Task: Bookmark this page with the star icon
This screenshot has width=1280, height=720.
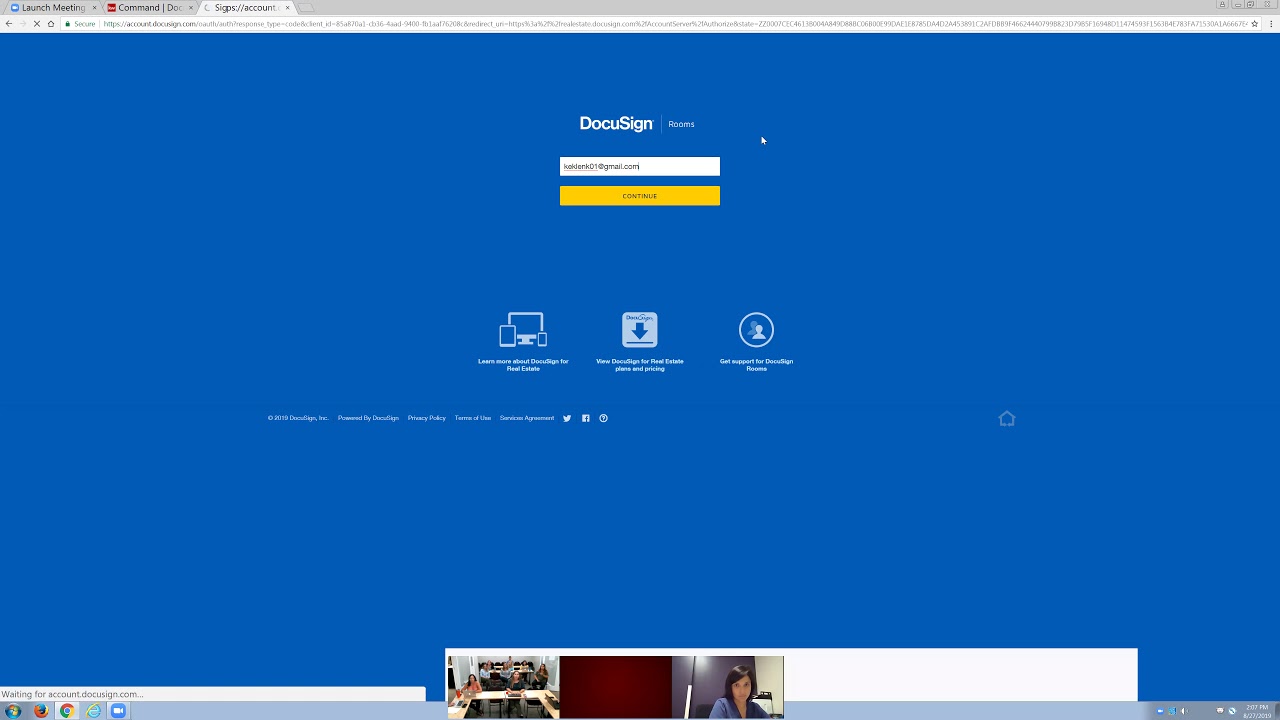Action: click(x=1254, y=24)
